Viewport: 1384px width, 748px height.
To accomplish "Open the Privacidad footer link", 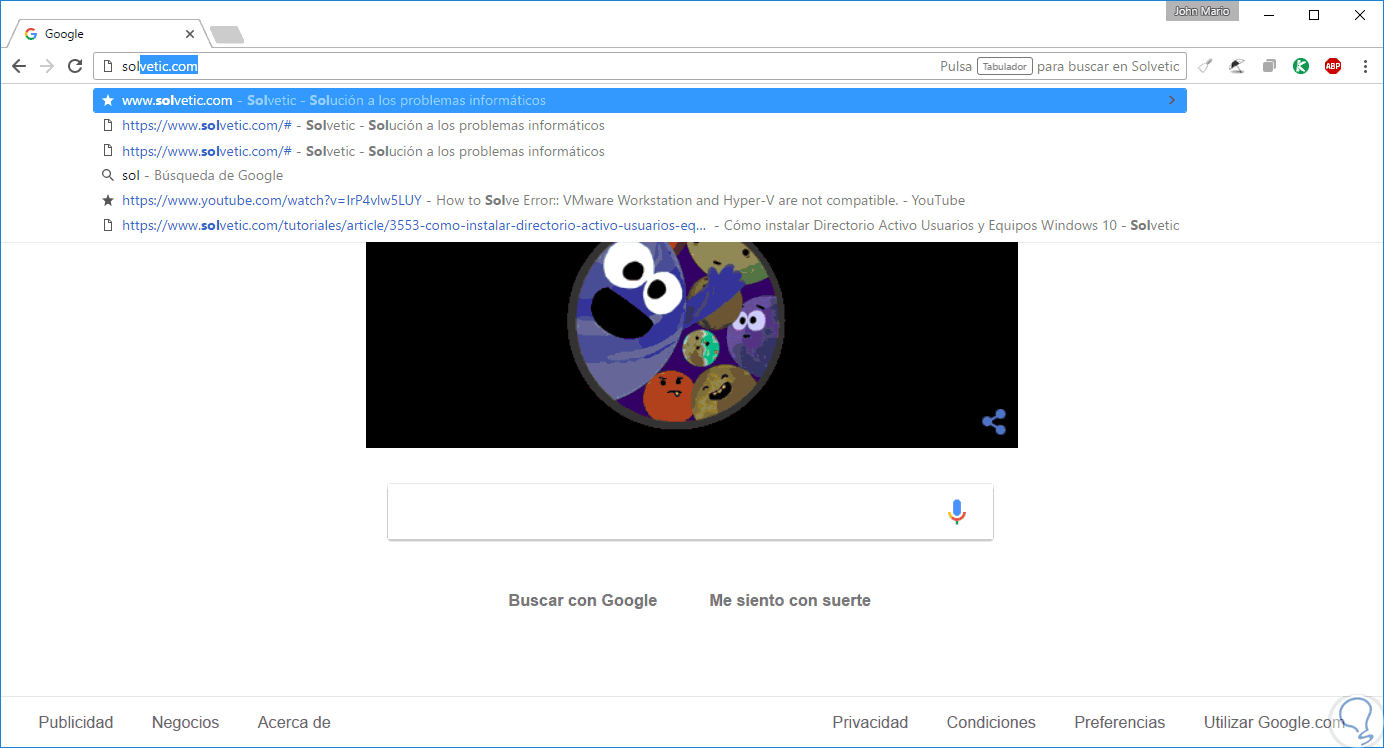I will [870, 722].
